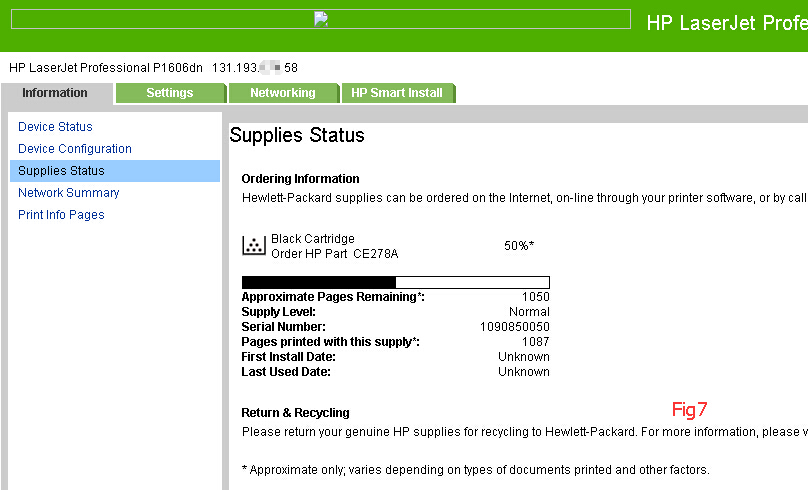The width and height of the screenshot is (808, 490).
Task: Open Device Configuration link
Action: 75,149
